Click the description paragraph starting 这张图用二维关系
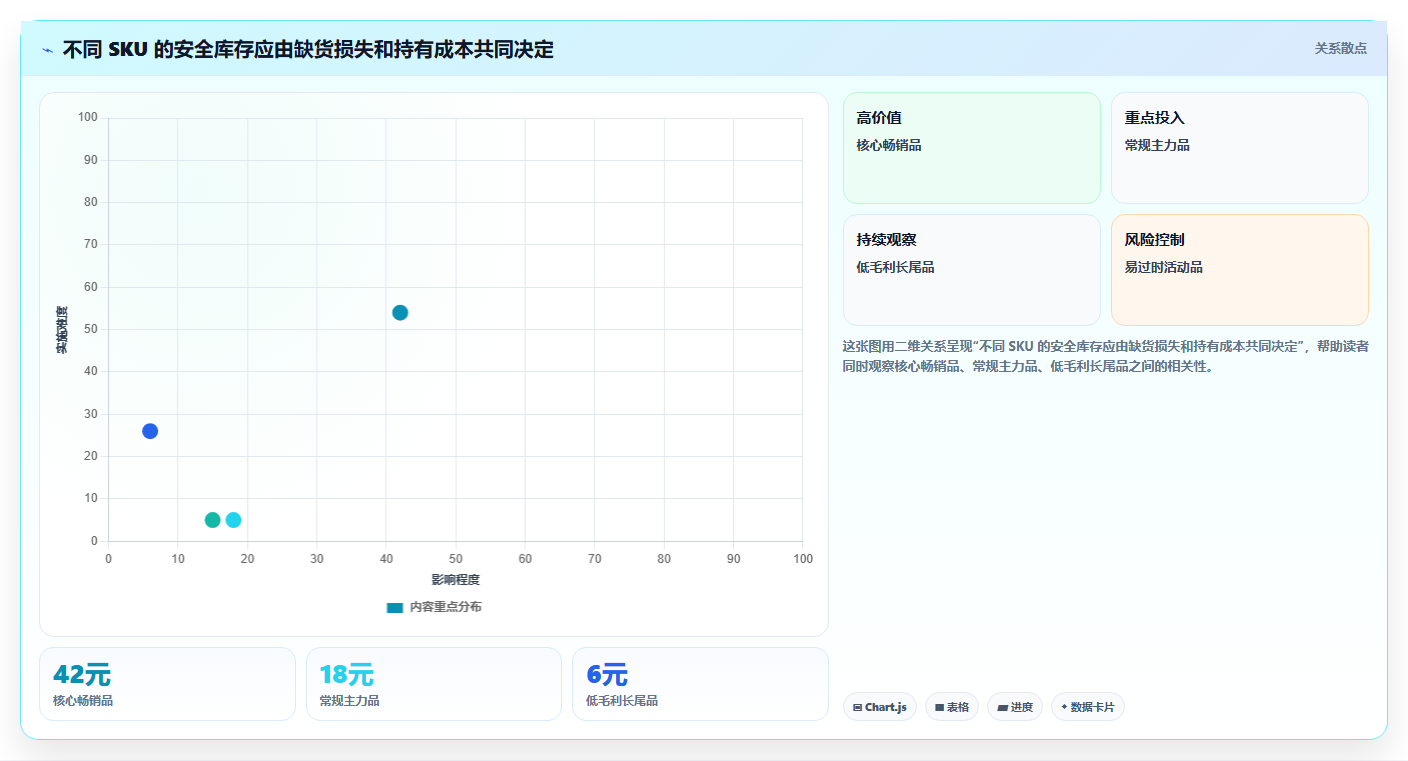The height and width of the screenshot is (761, 1408). [x=1106, y=356]
